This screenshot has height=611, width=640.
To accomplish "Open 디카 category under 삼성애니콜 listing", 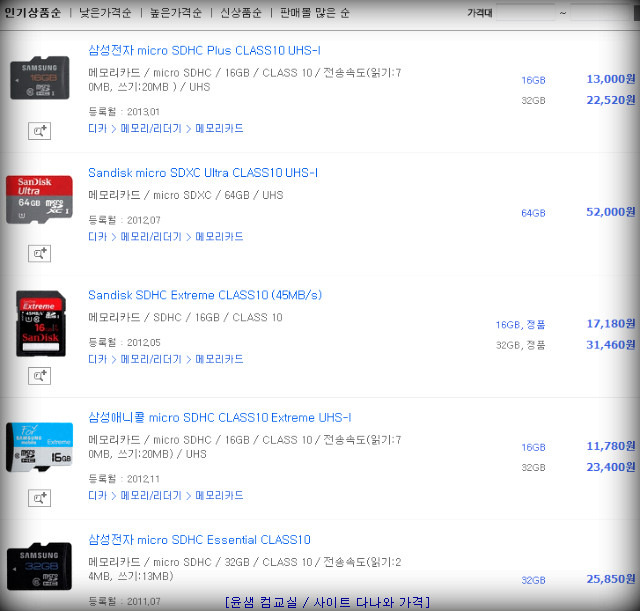I will [98, 495].
